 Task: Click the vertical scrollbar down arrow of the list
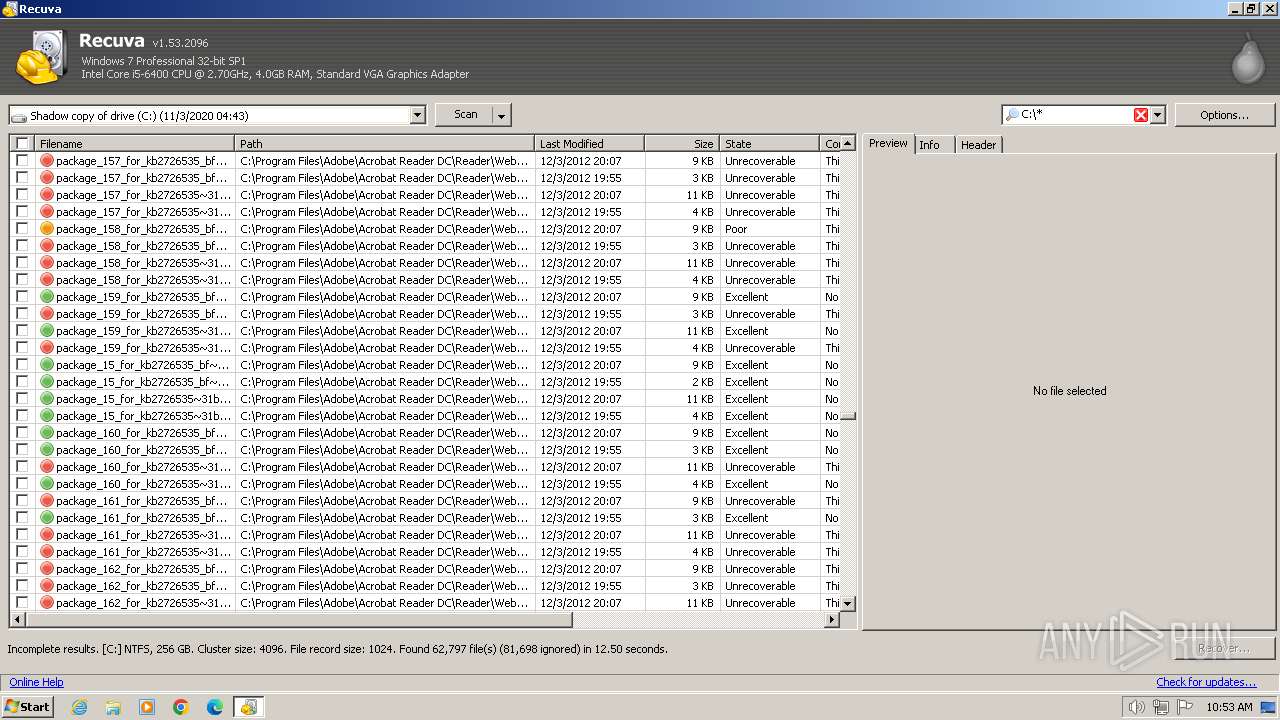[848, 603]
